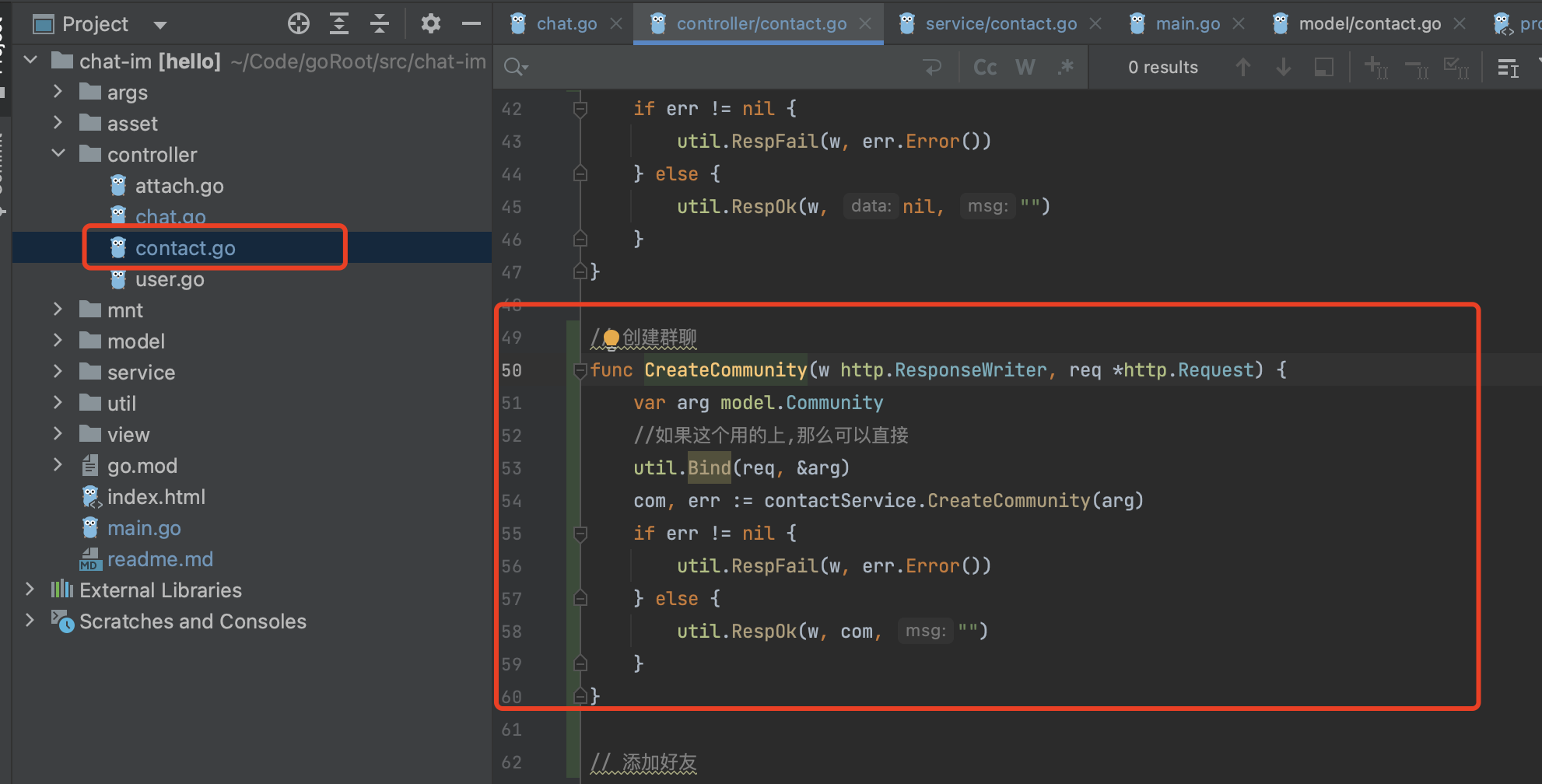Close the chat.go editor tab
This screenshot has height=784, width=1542.
615,23
